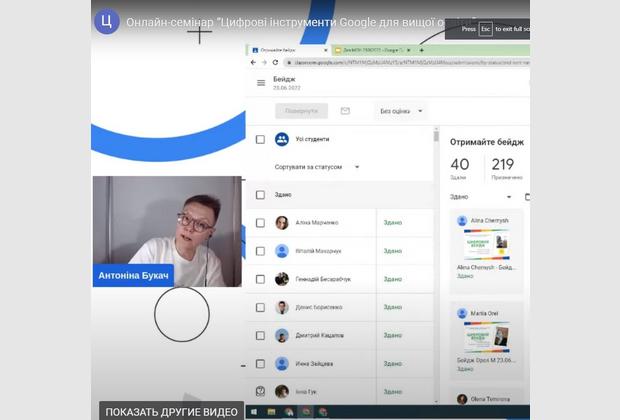620x420 pixels.
Task: Open a new browser tab with plus
Action: click(421, 49)
